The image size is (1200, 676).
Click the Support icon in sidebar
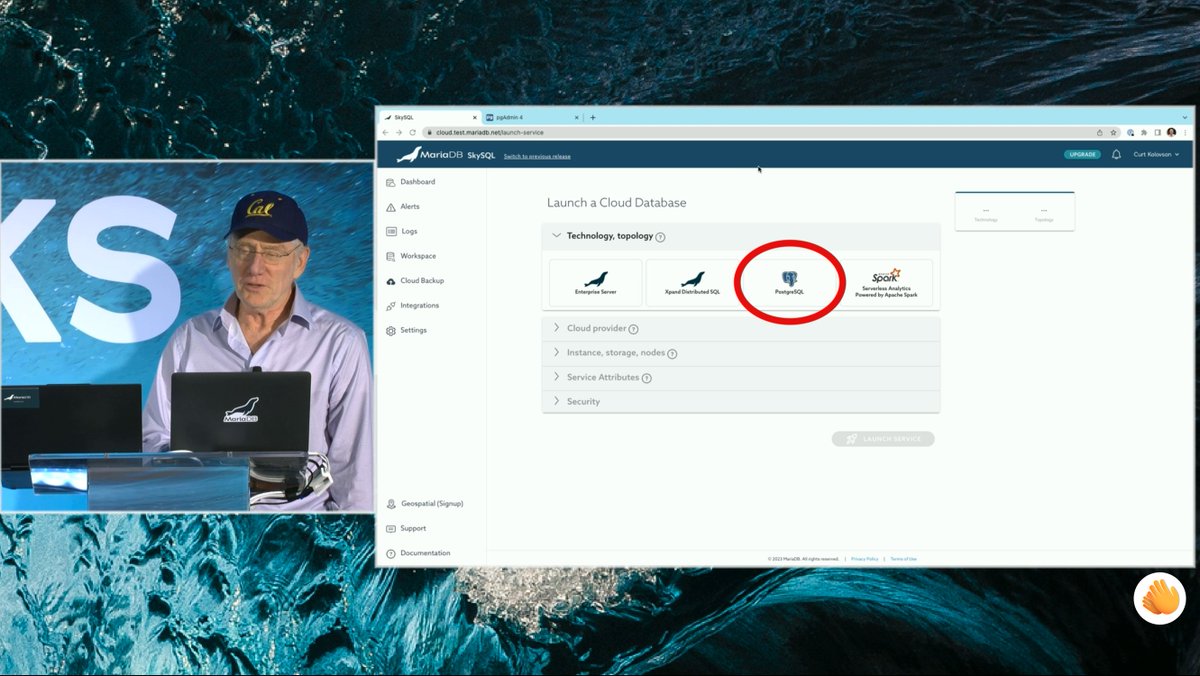point(391,528)
